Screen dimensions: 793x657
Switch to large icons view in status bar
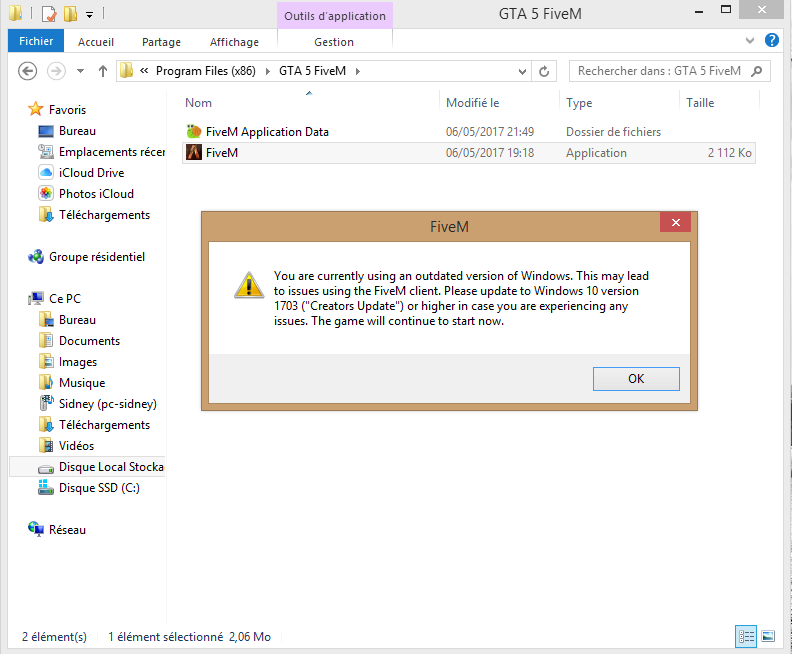pos(768,636)
